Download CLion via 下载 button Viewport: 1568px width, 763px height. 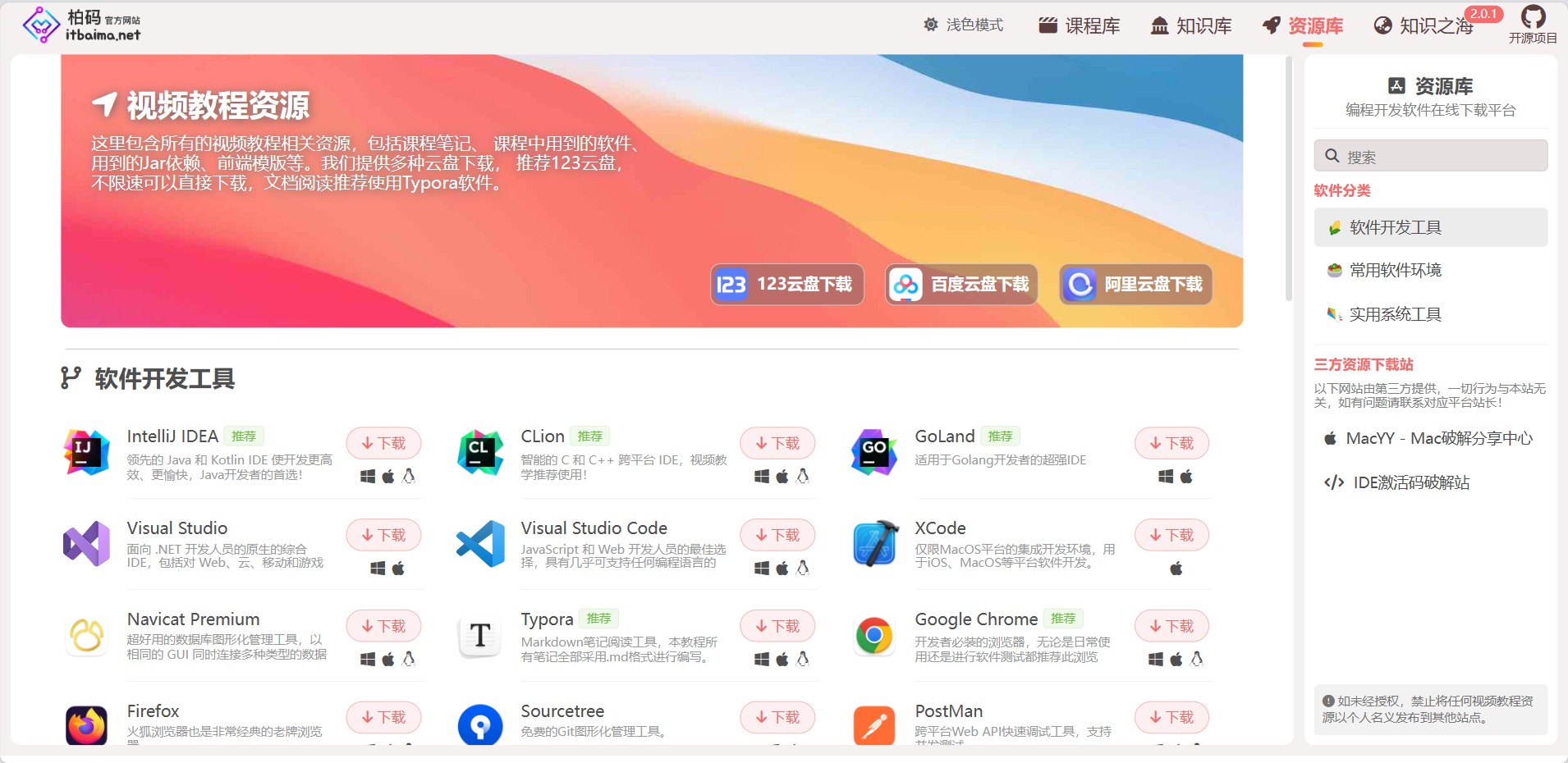tap(777, 443)
